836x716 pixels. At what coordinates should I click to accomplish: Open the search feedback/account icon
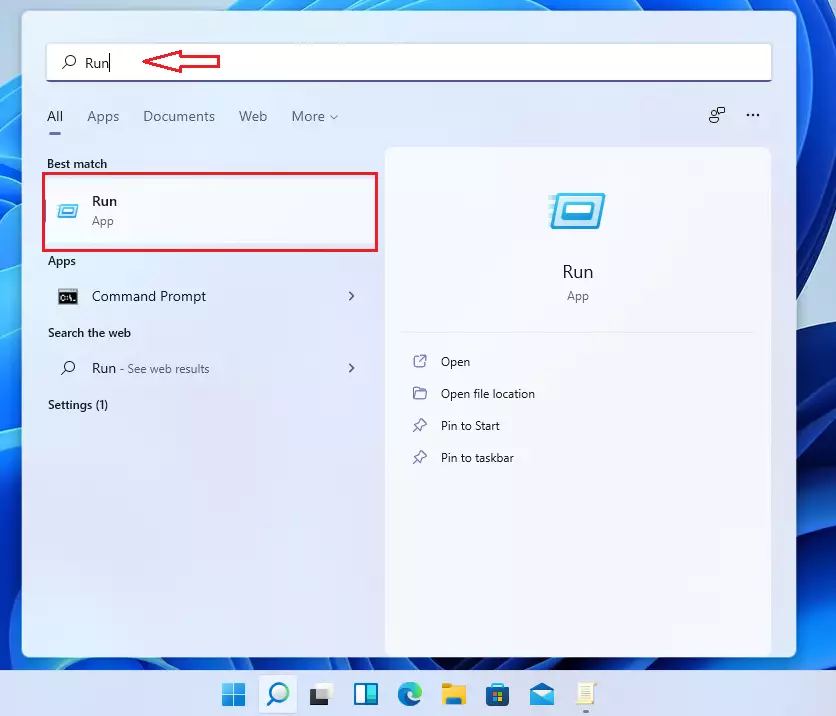717,115
